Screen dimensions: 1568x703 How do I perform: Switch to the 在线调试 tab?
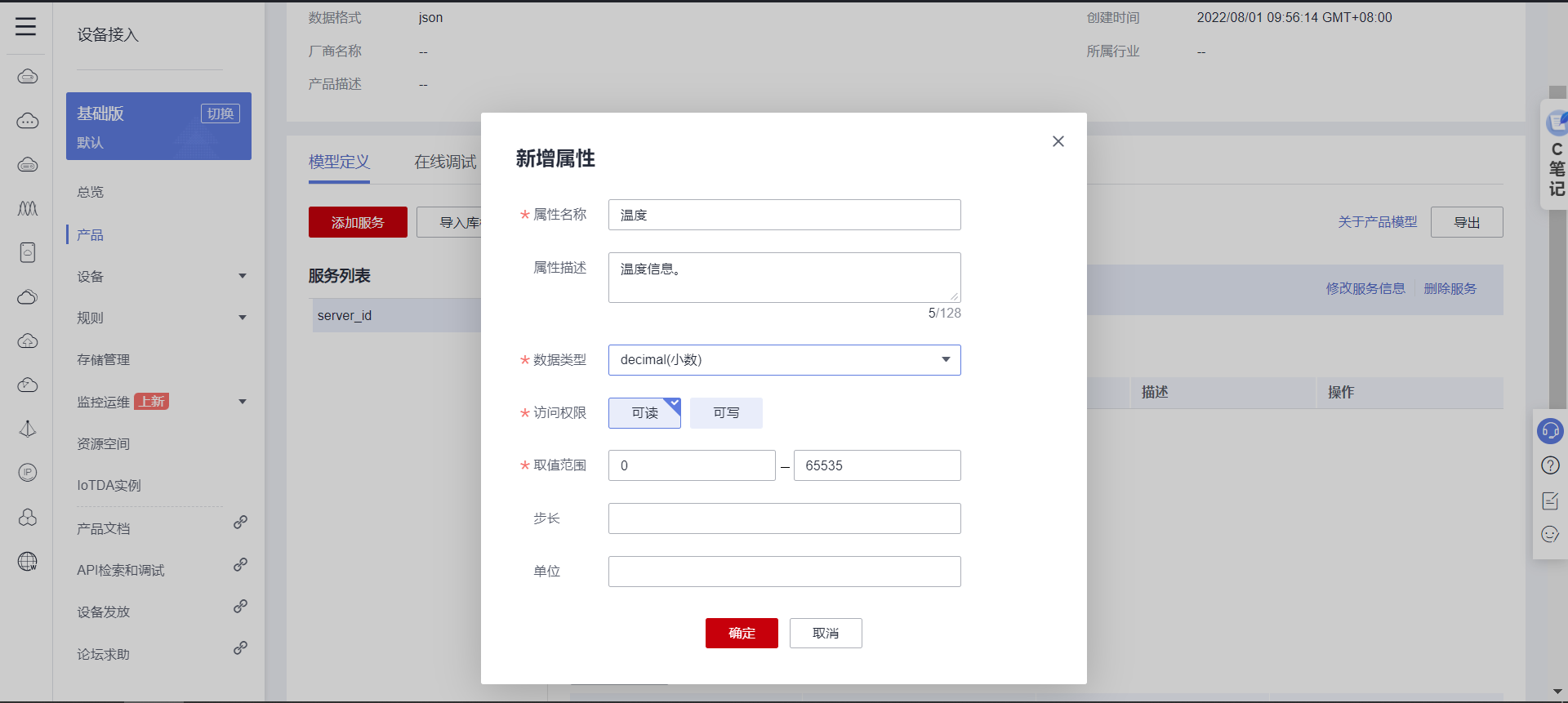[445, 162]
